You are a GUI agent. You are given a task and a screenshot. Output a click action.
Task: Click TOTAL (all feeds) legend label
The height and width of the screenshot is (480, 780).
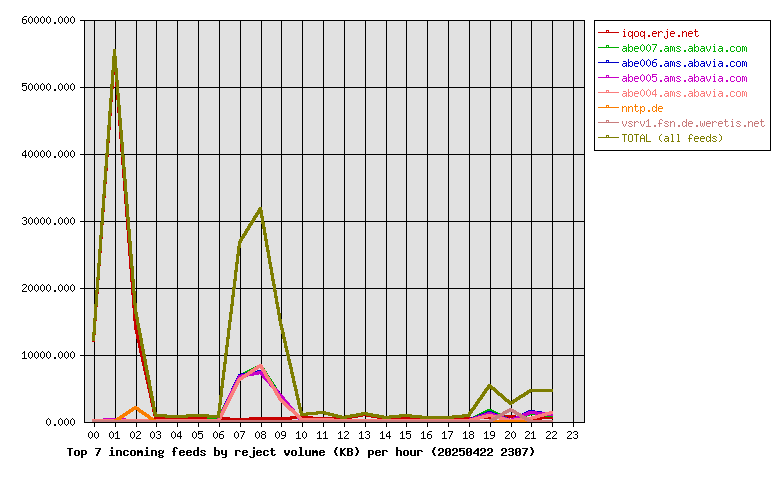coord(672,138)
